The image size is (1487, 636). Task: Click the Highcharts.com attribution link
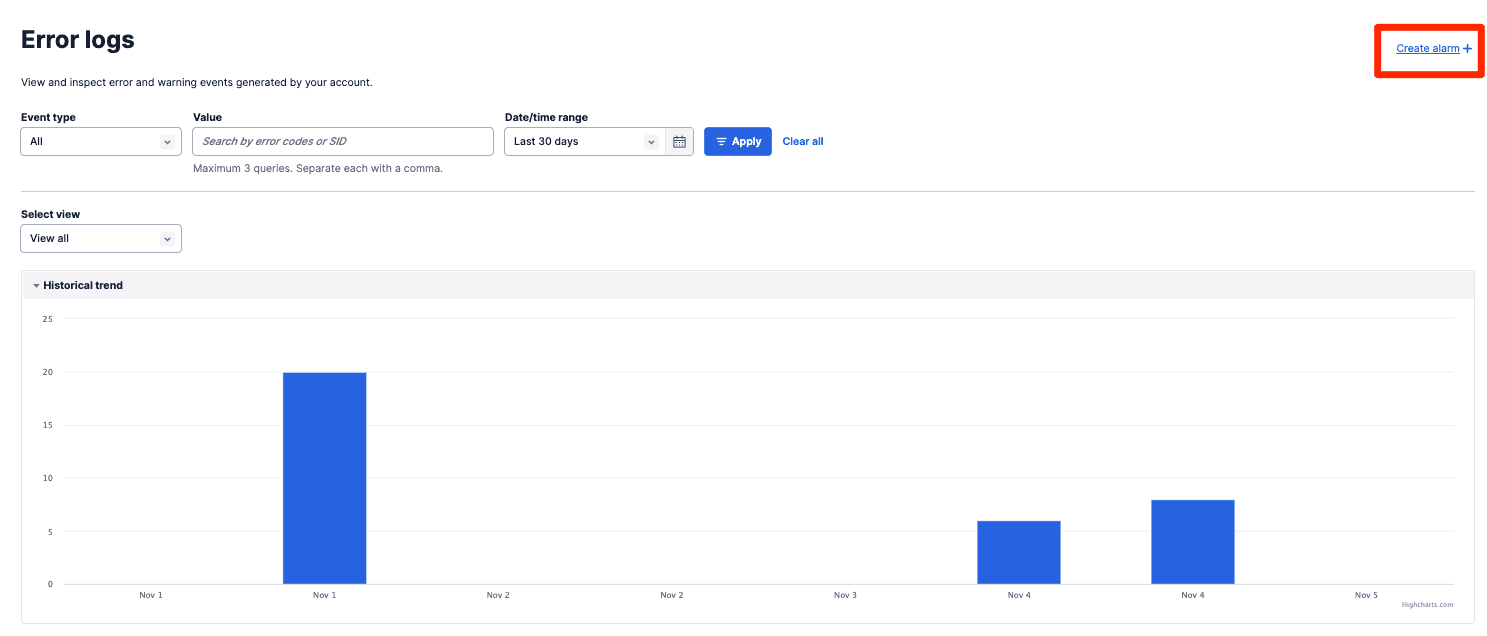coord(1427,604)
